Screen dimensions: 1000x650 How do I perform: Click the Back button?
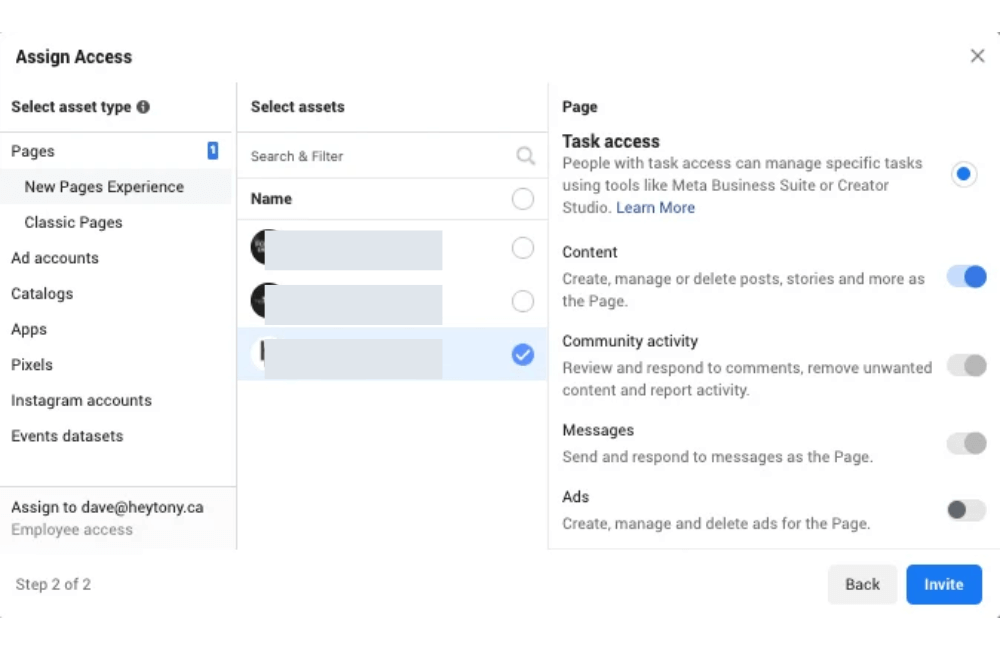point(862,584)
